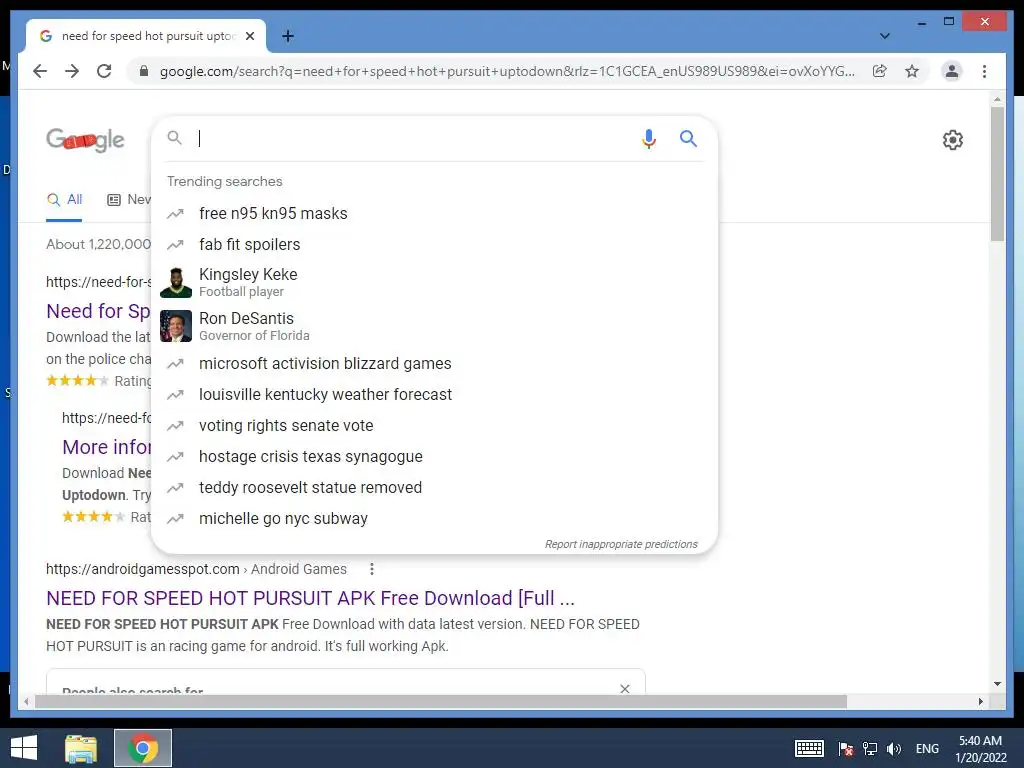1024x768 pixels.
Task: Select michelle go nyc subway suggestion
Action: 434,519
